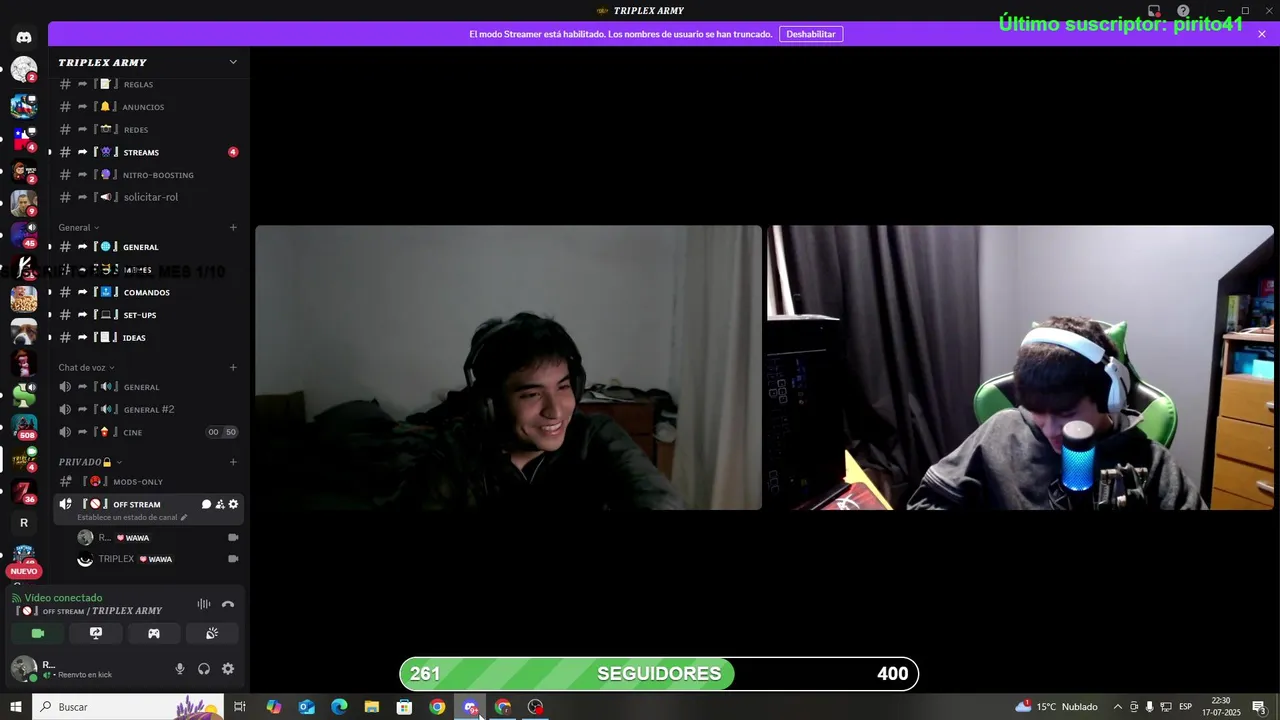This screenshot has height=720, width=1280.
Task: Dismiss the streamer mode purple banner
Action: coord(1262,34)
